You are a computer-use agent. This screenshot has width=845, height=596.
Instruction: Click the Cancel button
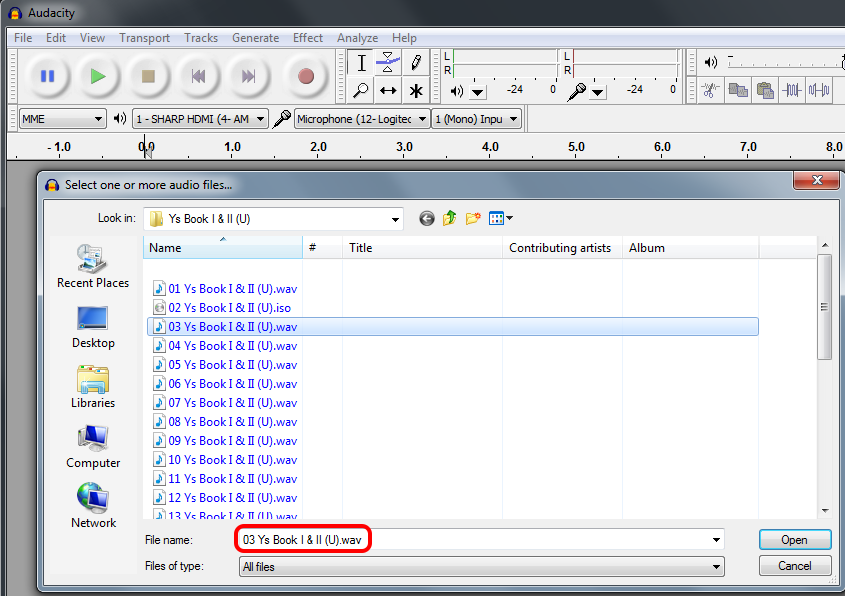pos(795,566)
